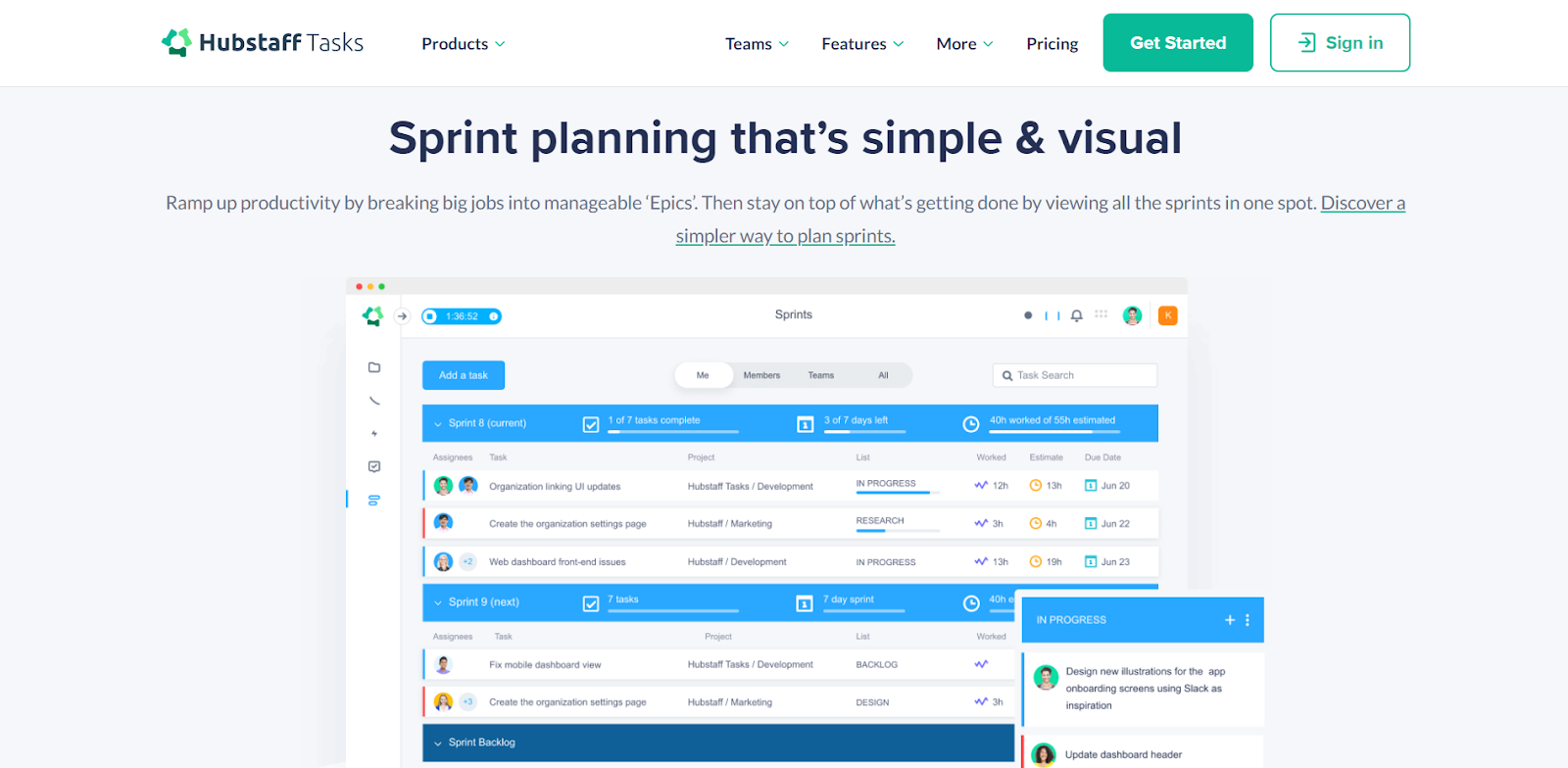Open Web dashboard front-end issues task
This screenshot has height=768, width=1568.
click(x=558, y=562)
